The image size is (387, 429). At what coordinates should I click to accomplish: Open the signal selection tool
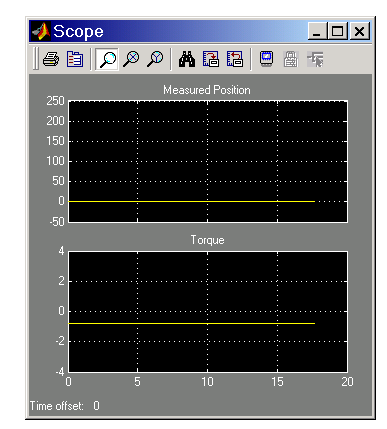point(315,59)
